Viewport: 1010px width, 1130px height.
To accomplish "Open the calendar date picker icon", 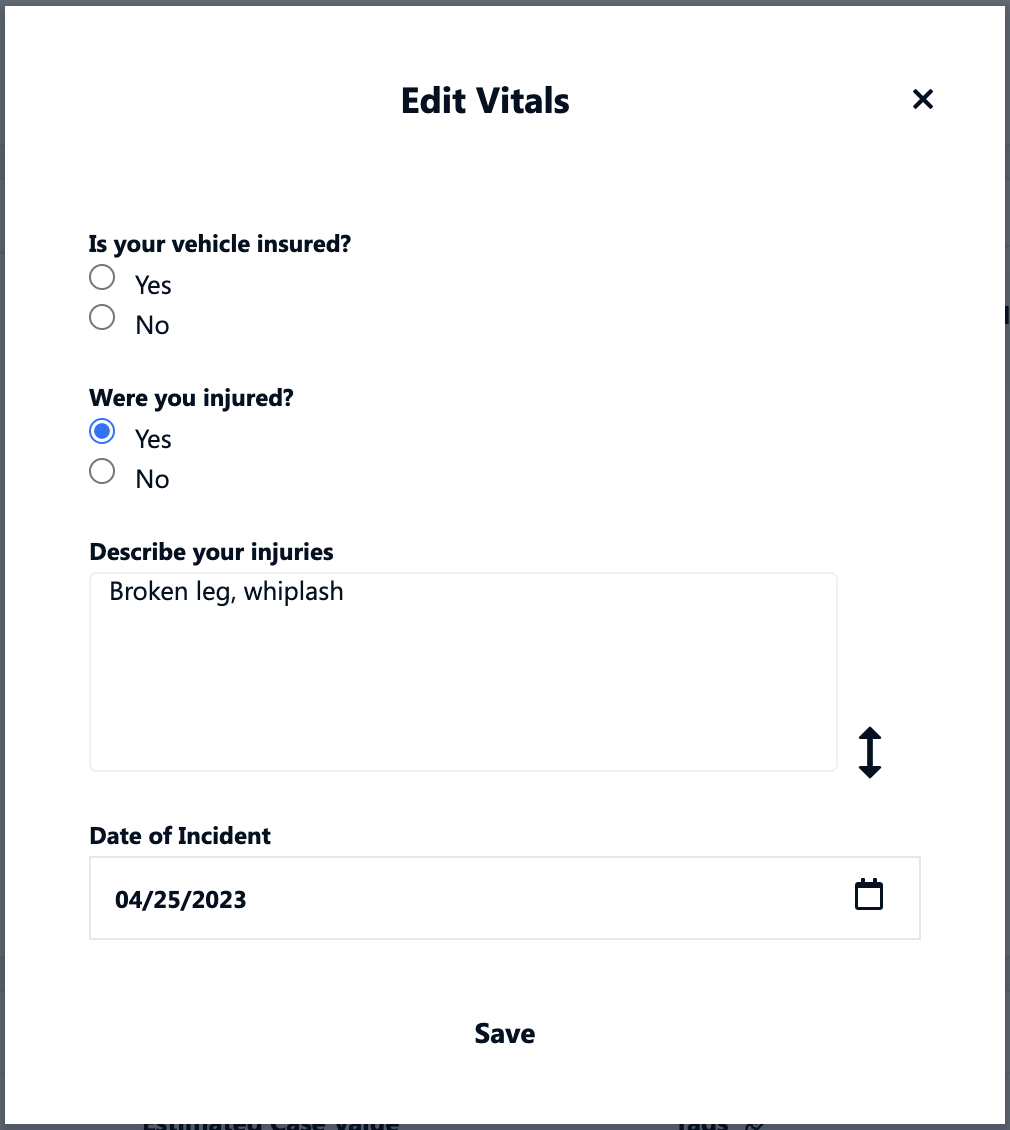I will click(869, 895).
